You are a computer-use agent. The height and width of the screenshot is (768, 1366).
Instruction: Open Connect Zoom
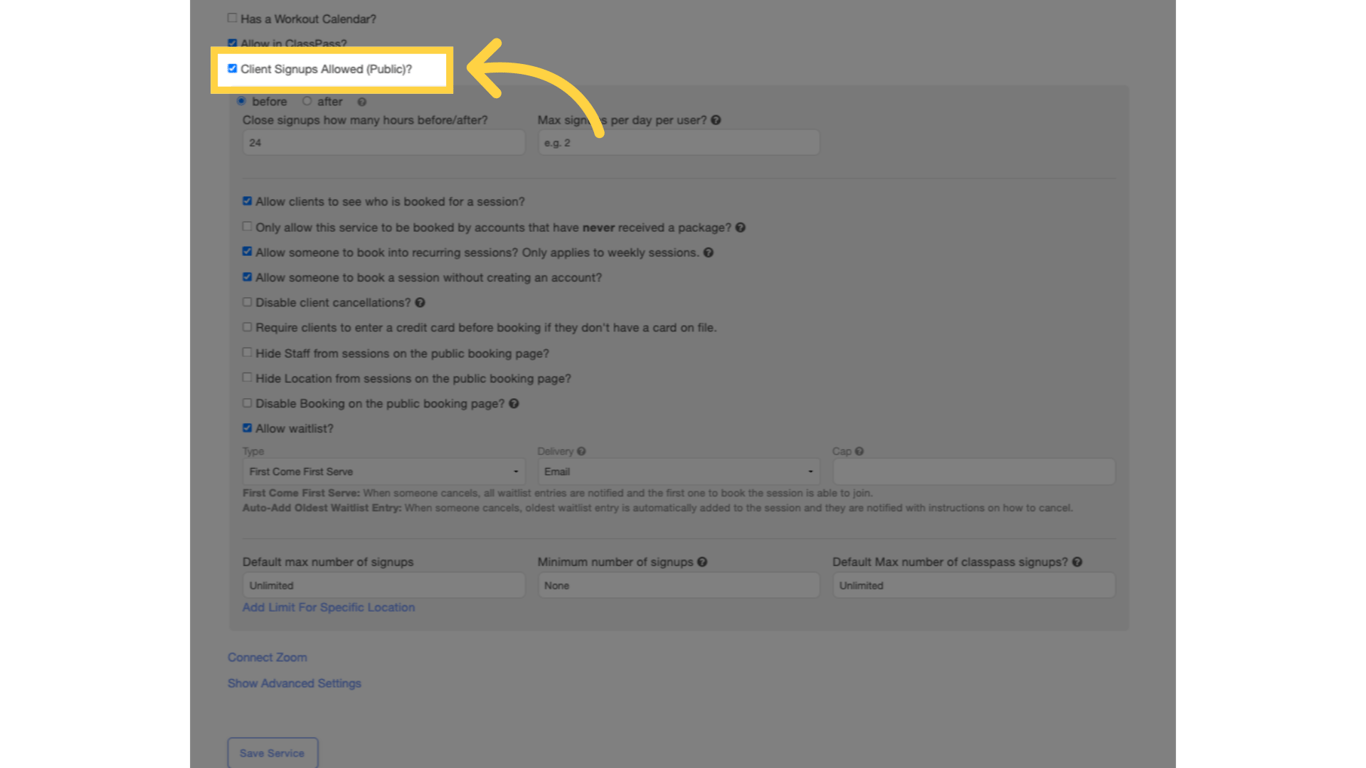coord(266,657)
